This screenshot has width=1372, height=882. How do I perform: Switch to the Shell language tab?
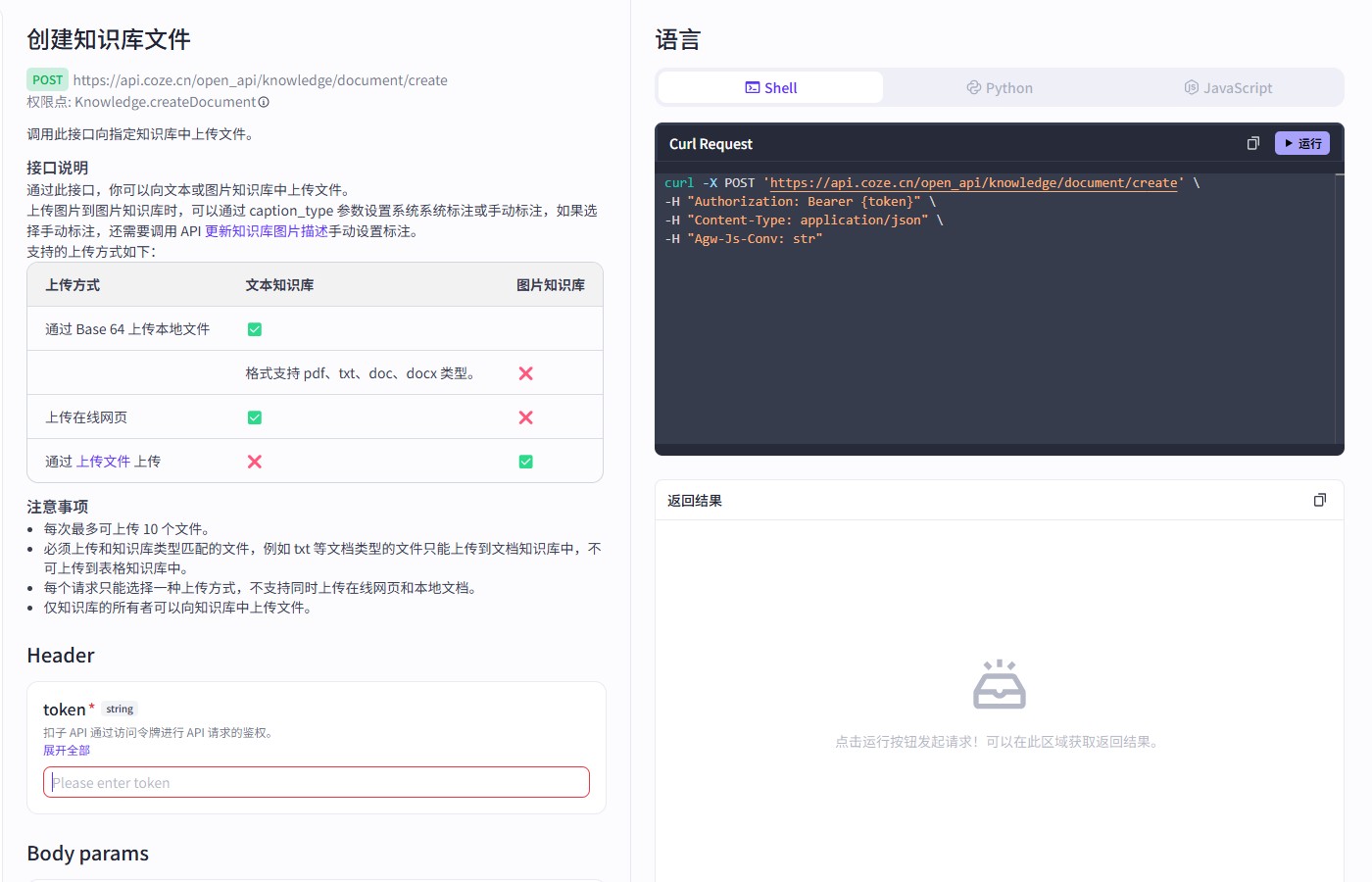pyautogui.click(x=770, y=87)
